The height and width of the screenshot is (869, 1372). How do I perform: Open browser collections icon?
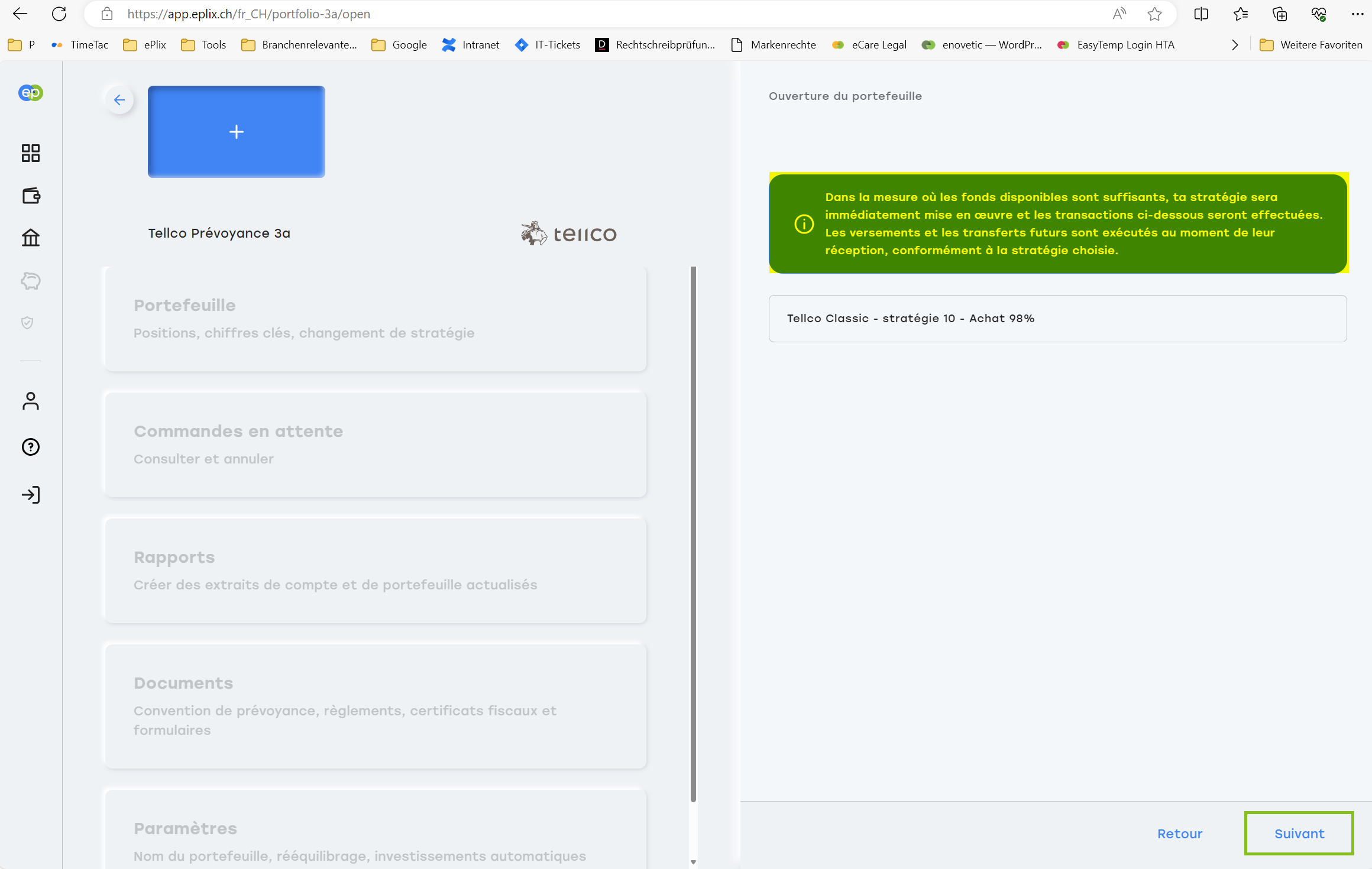coord(1280,14)
